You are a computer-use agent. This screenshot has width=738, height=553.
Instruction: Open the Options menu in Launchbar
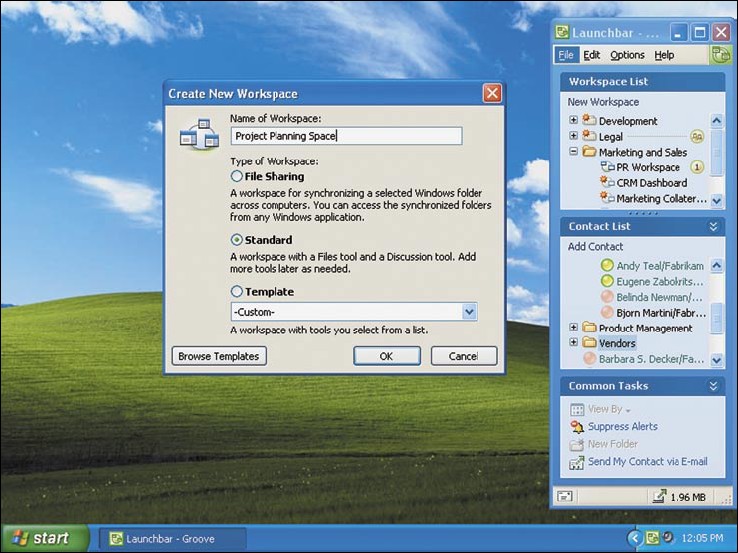click(627, 55)
